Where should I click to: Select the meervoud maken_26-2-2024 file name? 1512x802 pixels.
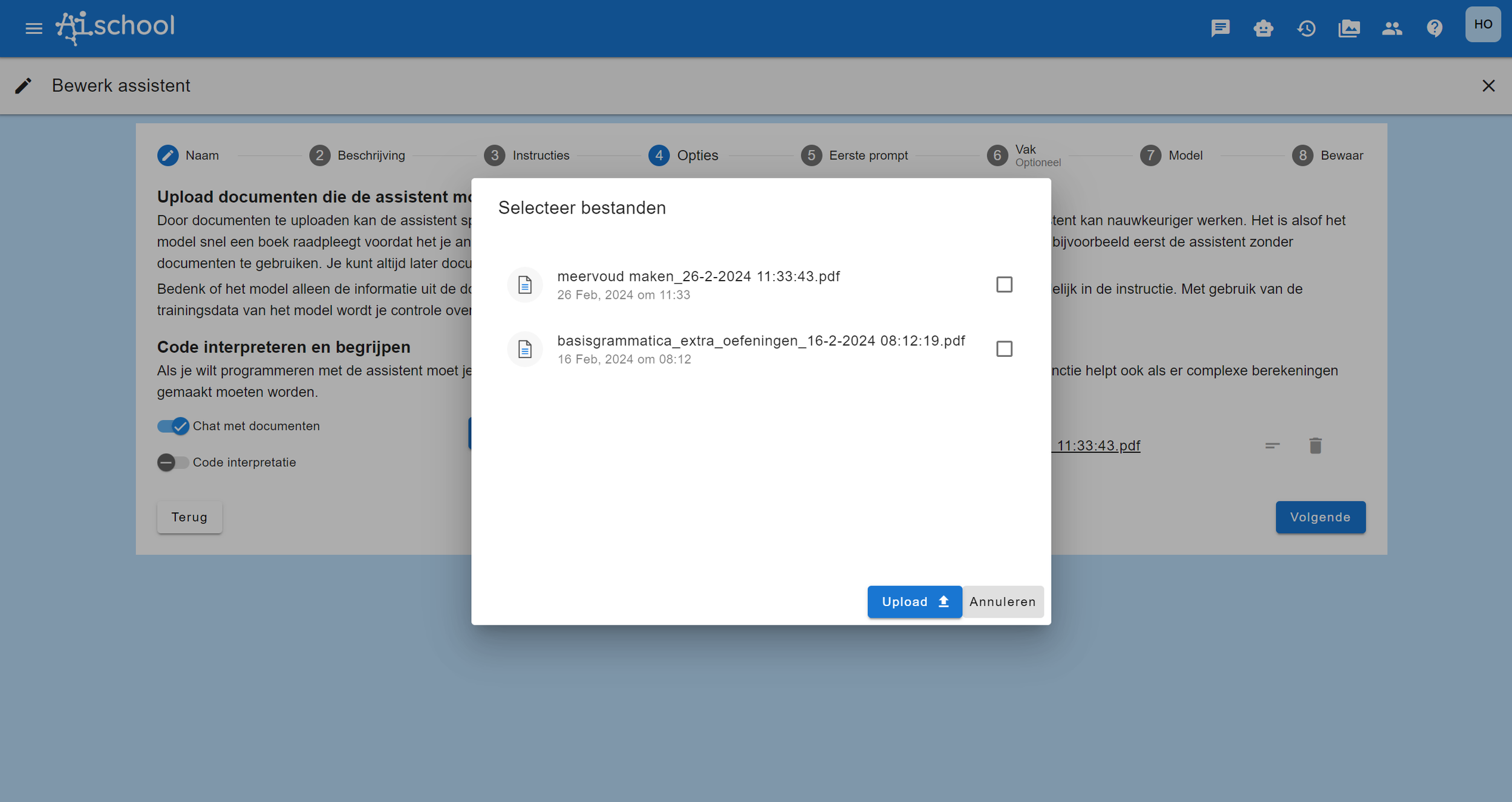[699, 276]
